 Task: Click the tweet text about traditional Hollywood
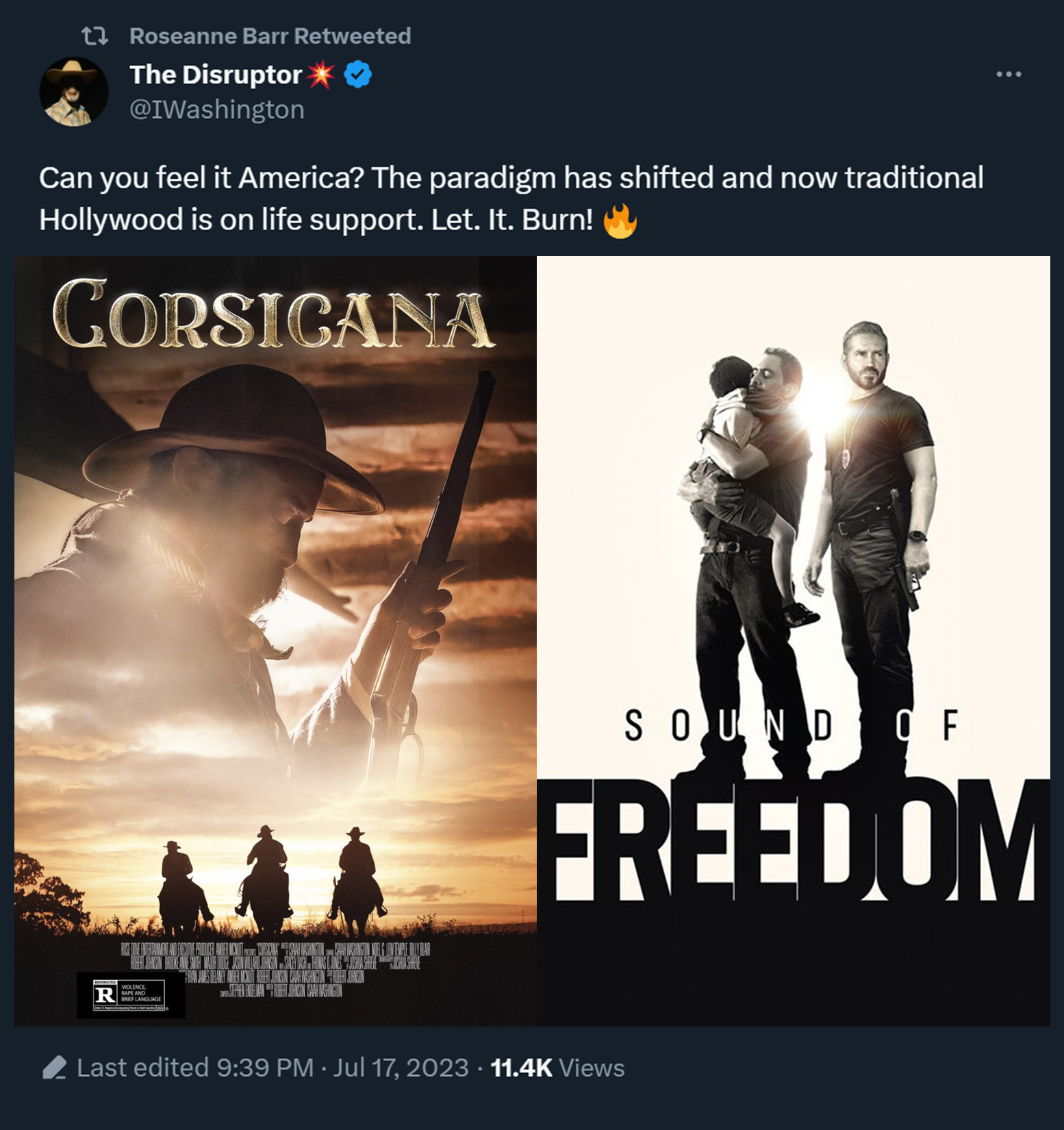tap(511, 199)
